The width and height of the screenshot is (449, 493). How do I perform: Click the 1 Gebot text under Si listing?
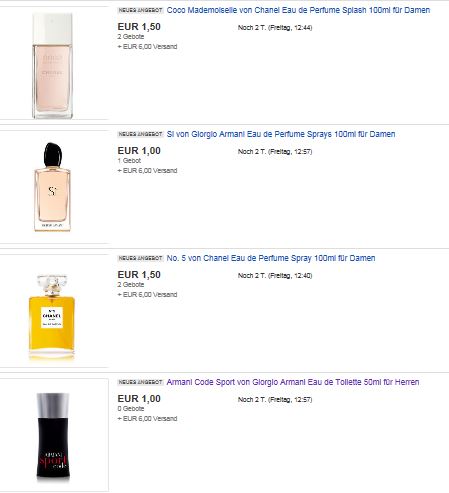pyautogui.click(x=129, y=161)
